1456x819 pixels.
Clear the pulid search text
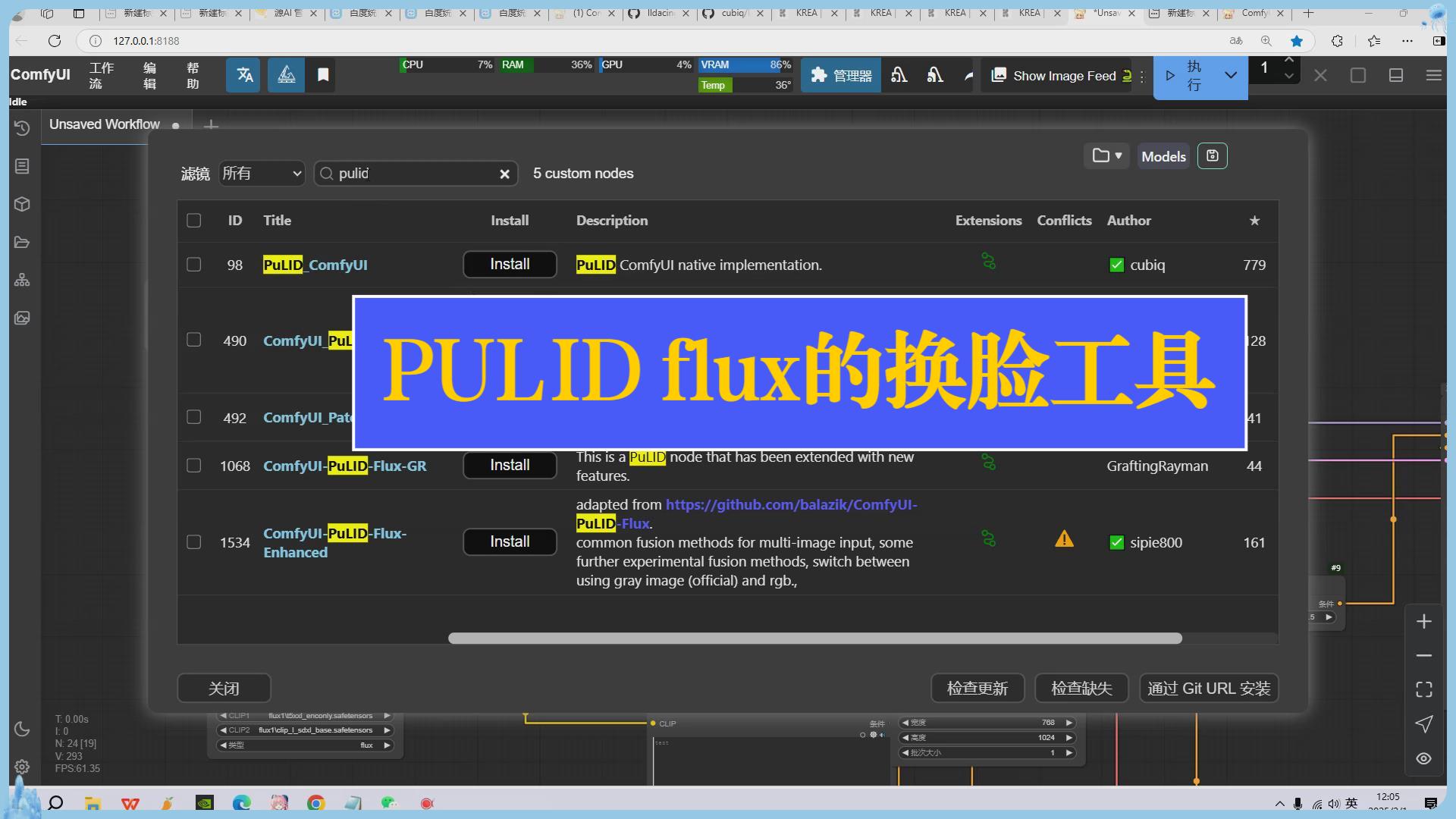[504, 174]
